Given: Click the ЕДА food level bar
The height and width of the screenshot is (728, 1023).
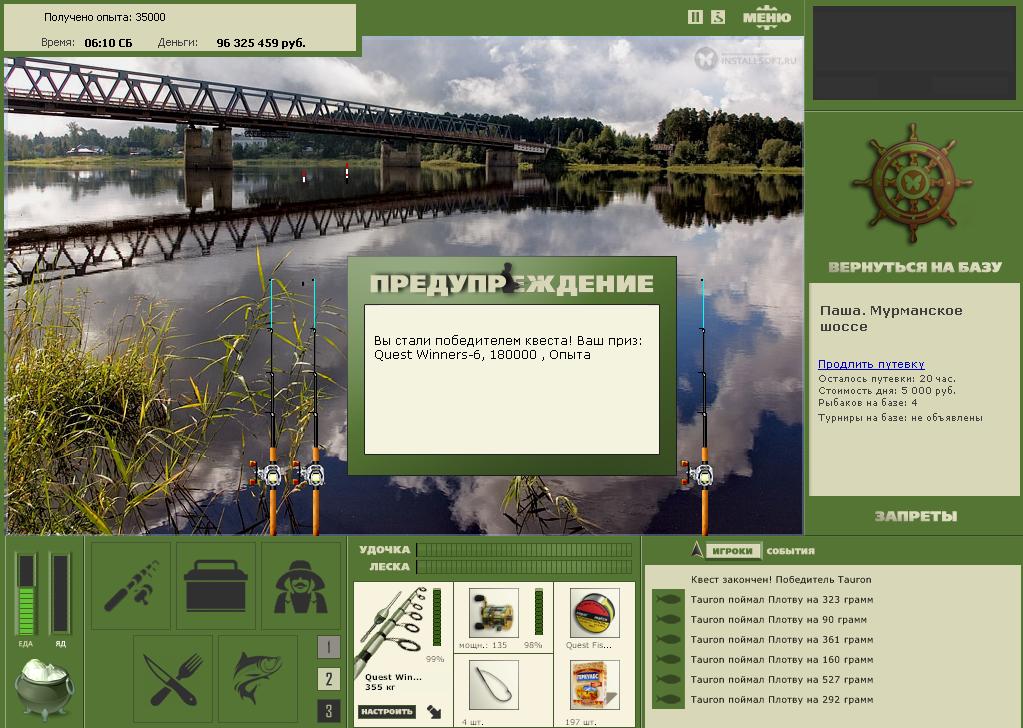Looking at the screenshot, I should pyautogui.click(x=26, y=594).
